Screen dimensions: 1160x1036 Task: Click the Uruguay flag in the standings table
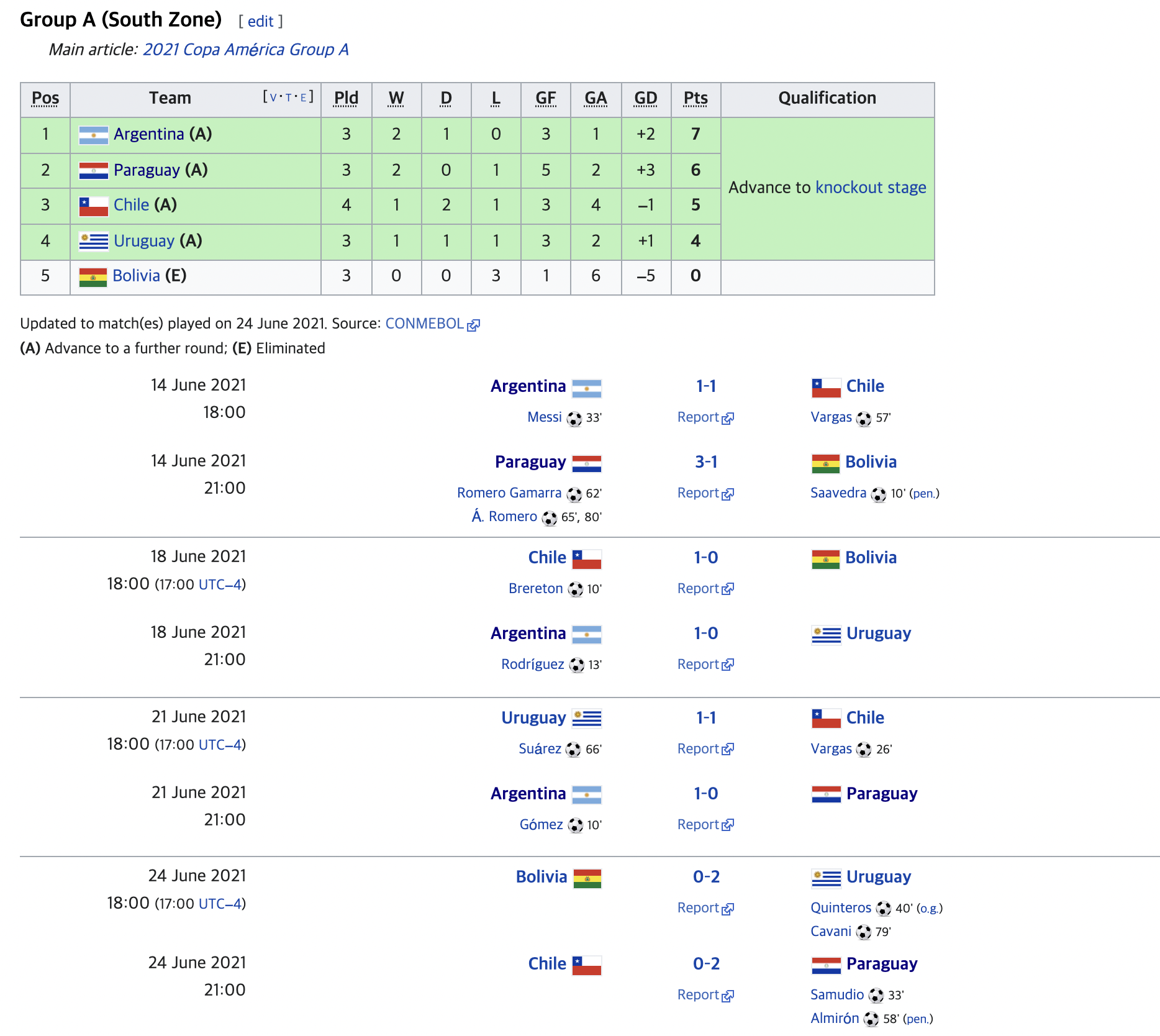(94, 241)
